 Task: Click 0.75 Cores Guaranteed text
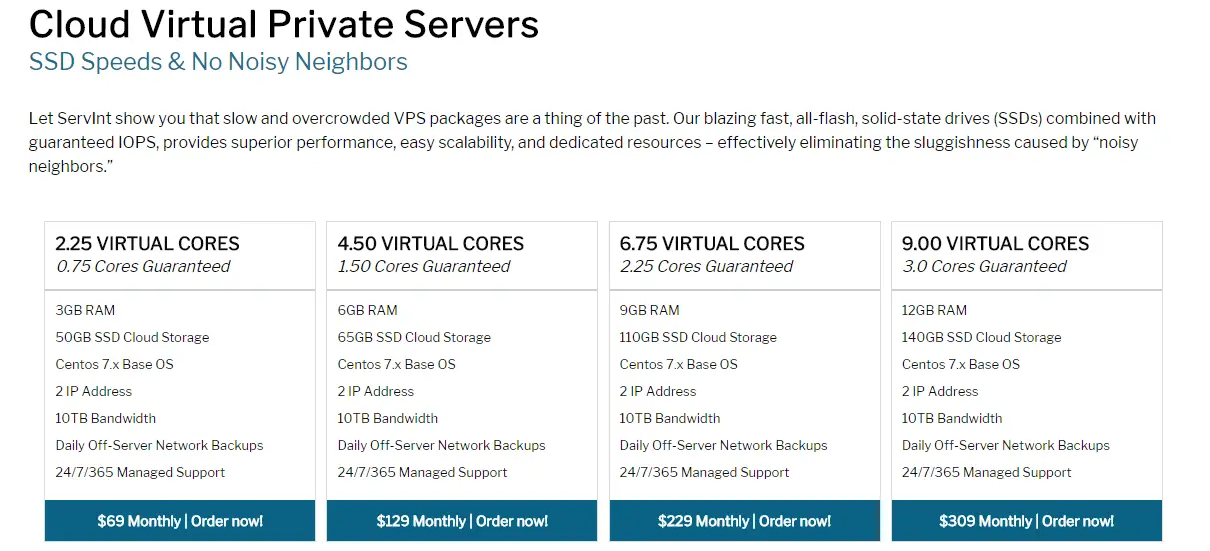[143, 267]
